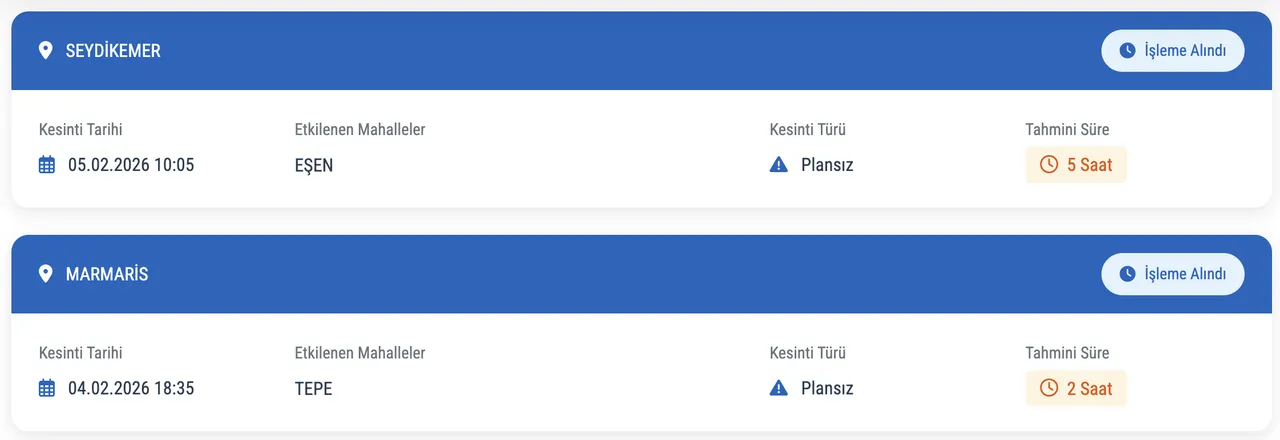Click the İşleme Alındı status in Marmaris header
Image resolution: width=1280 pixels, height=440 pixels.
(1172, 274)
